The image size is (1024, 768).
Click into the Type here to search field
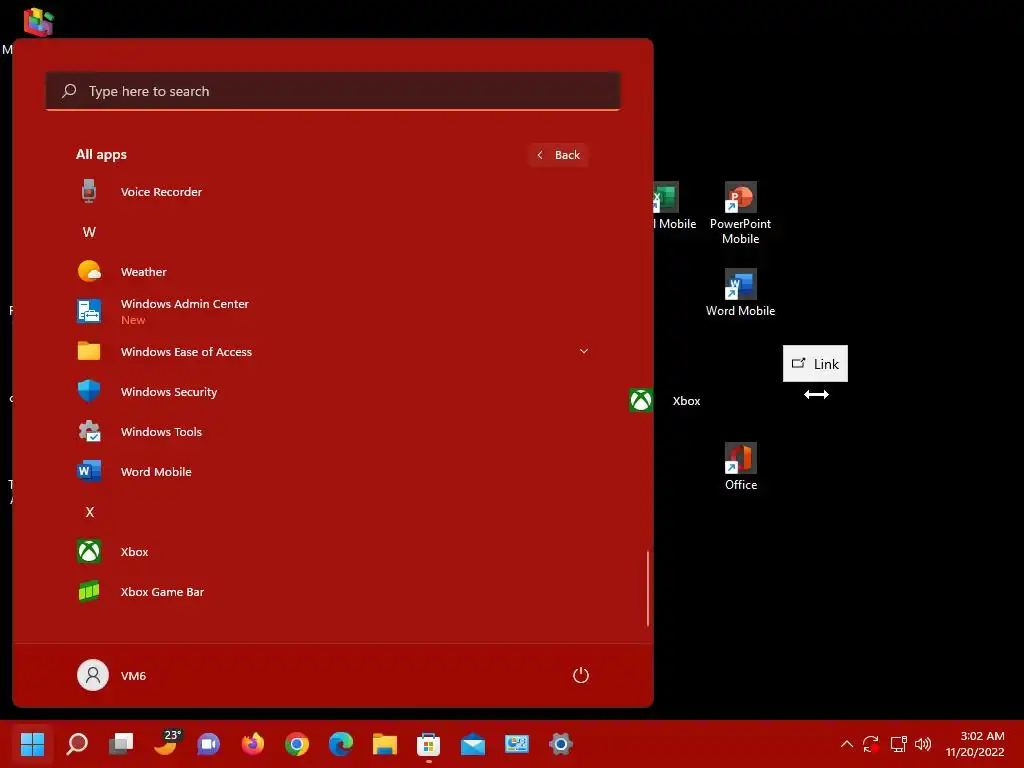[332, 91]
